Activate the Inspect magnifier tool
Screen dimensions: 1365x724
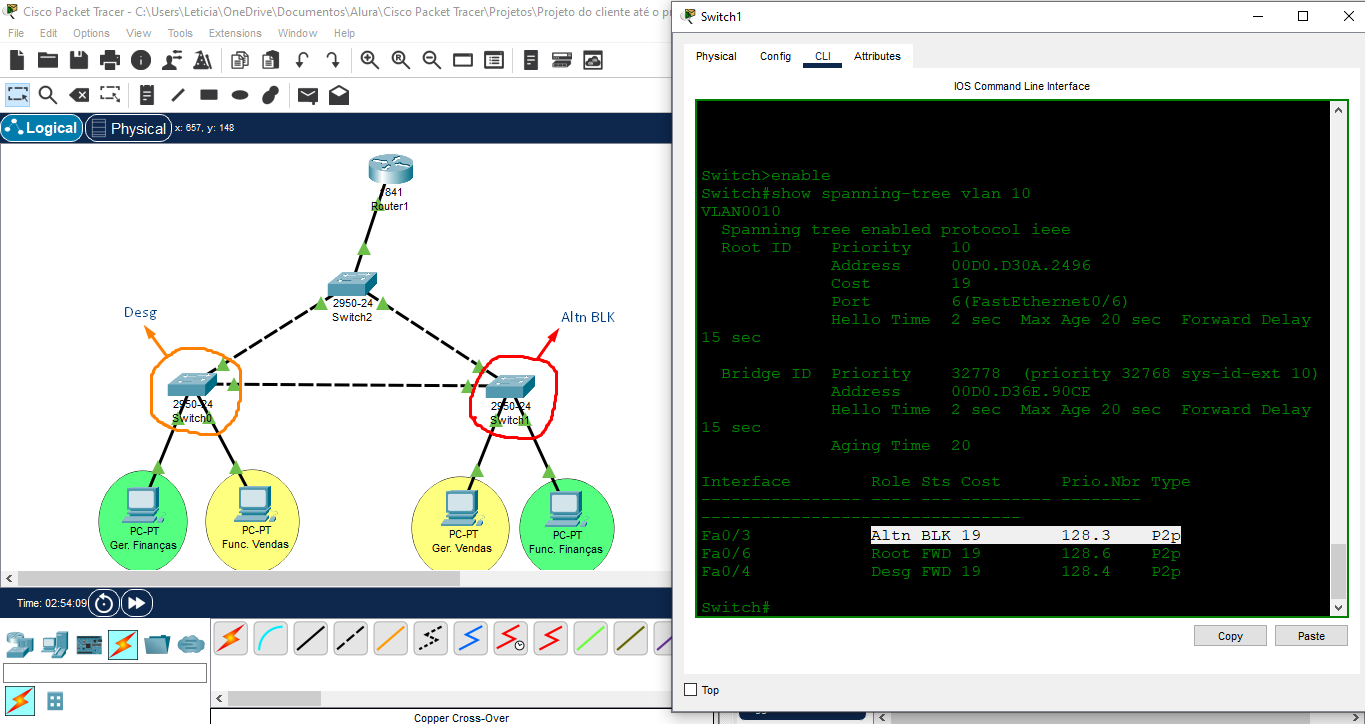48,95
